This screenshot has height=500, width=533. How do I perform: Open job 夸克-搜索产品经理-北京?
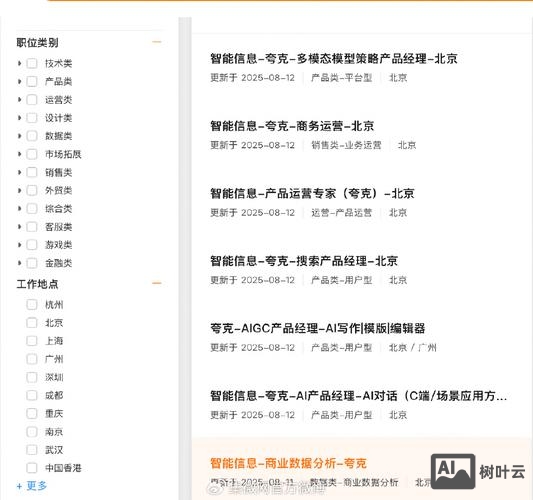(304, 261)
